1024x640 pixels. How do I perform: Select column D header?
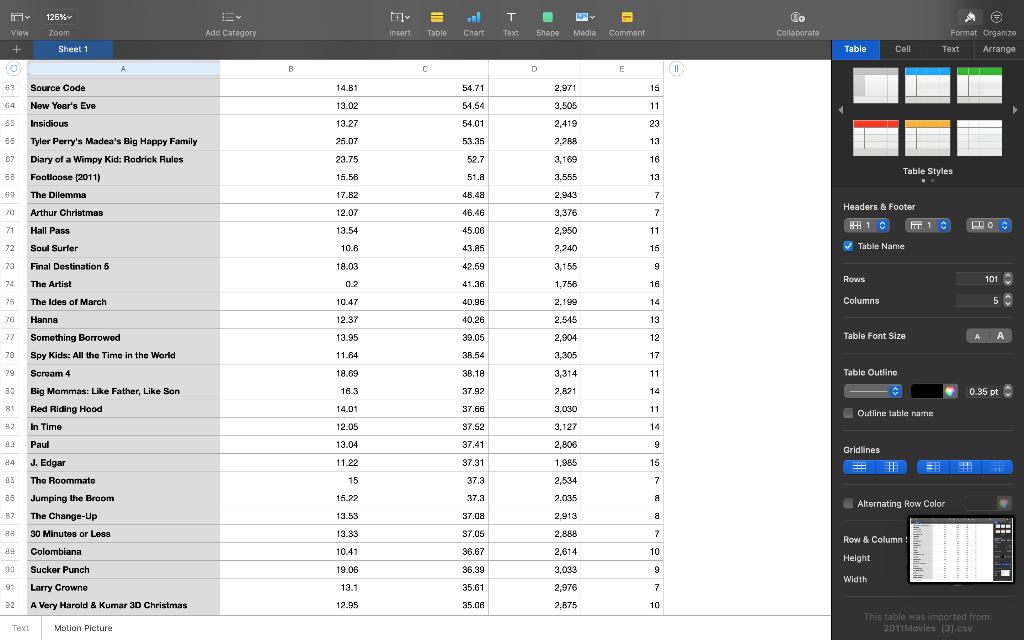[x=534, y=69]
